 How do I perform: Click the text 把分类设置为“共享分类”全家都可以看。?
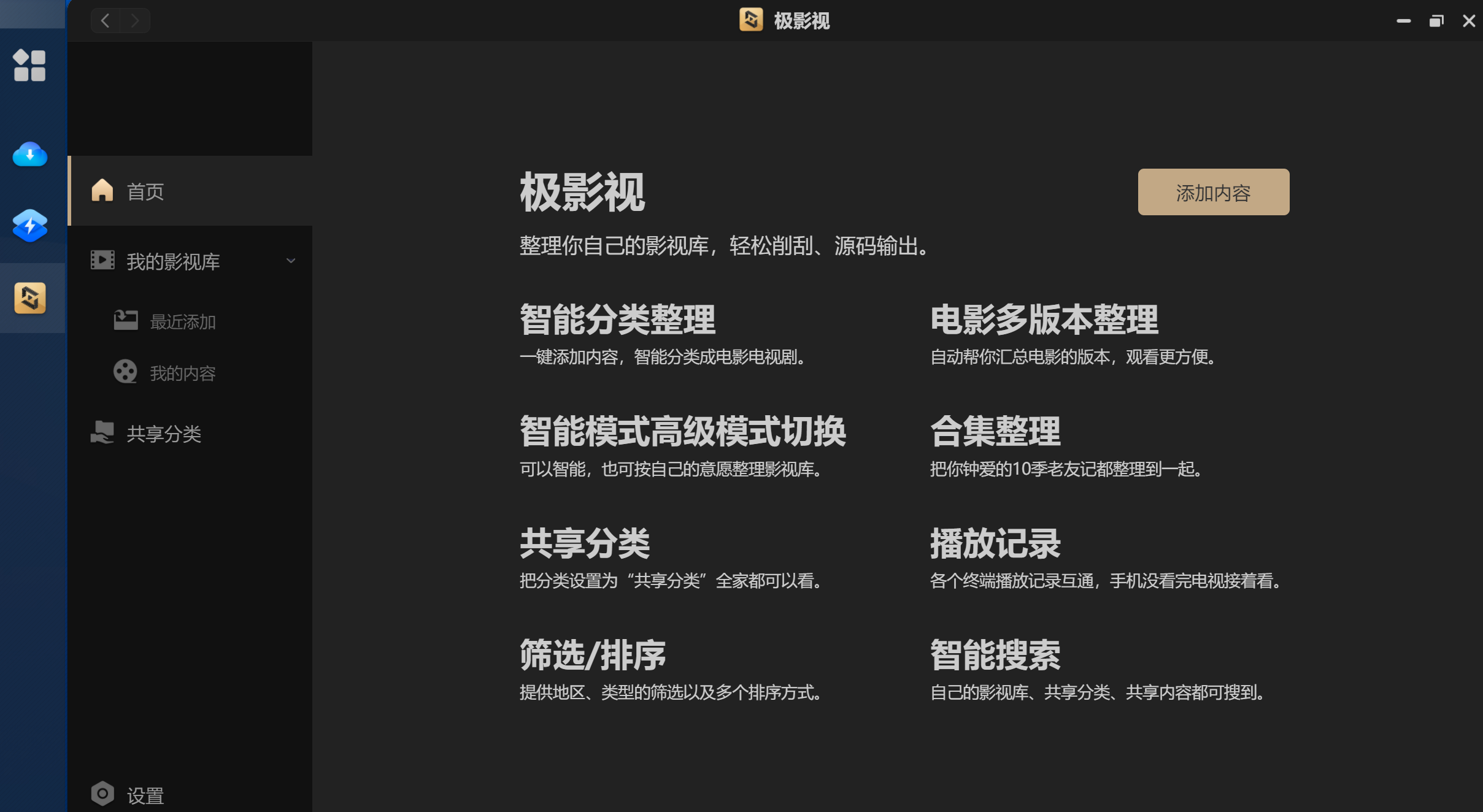(671, 581)
